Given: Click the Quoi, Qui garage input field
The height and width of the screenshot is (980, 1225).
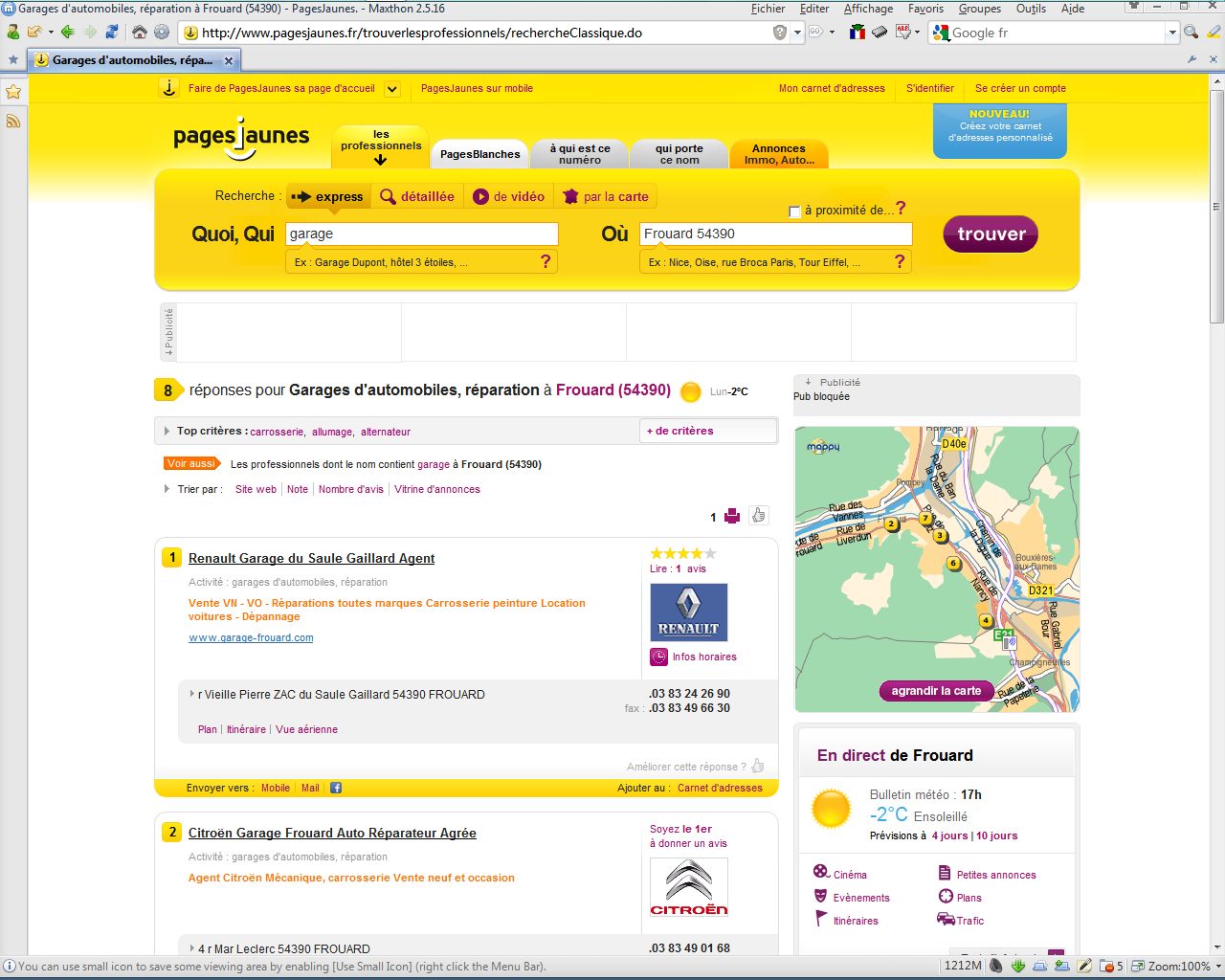Looking at the screenshot, I should [x=421, y=234].
